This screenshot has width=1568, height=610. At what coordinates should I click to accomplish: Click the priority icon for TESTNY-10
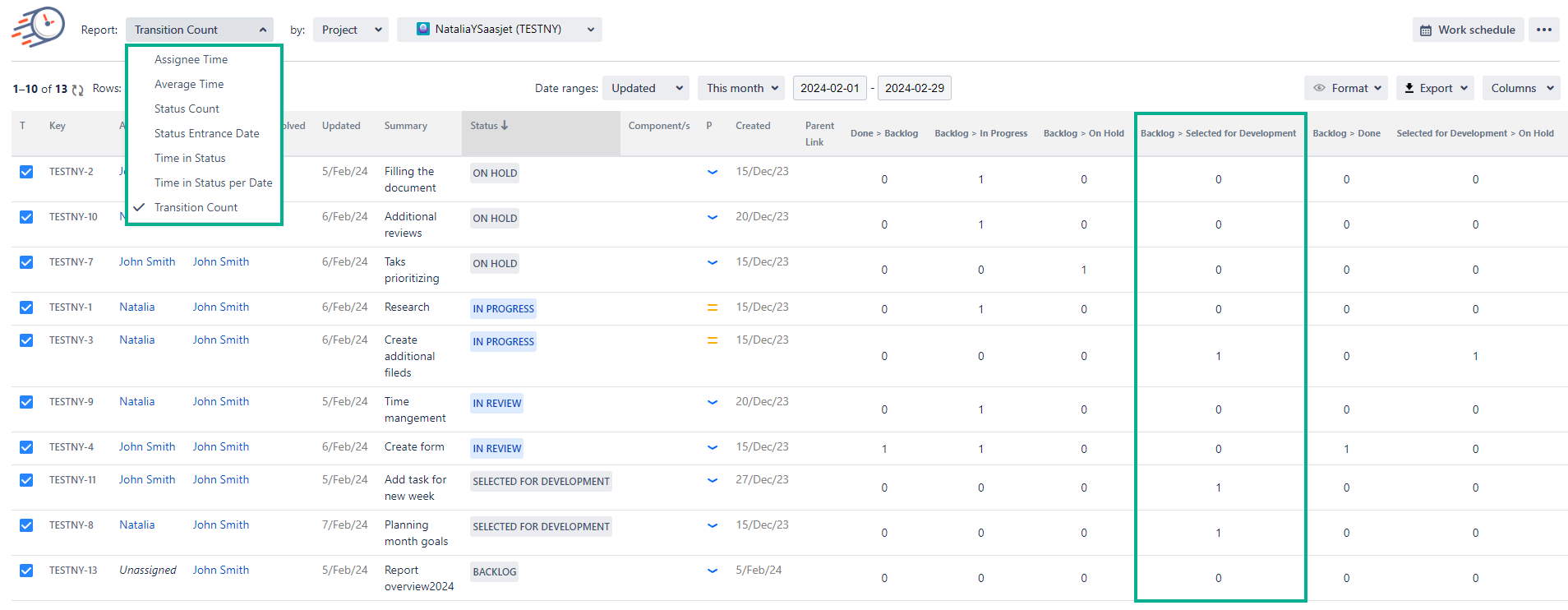[713, 217]
